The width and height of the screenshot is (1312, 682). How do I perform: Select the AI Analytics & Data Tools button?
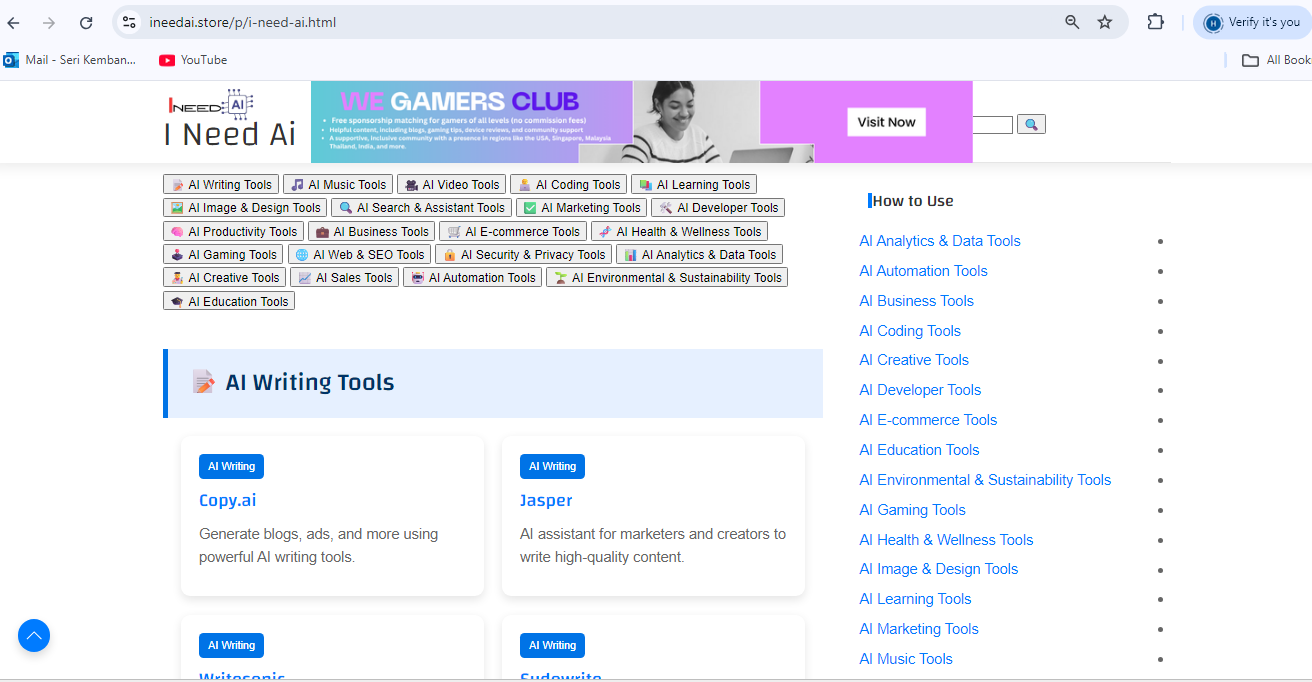[x=699, y=254]
